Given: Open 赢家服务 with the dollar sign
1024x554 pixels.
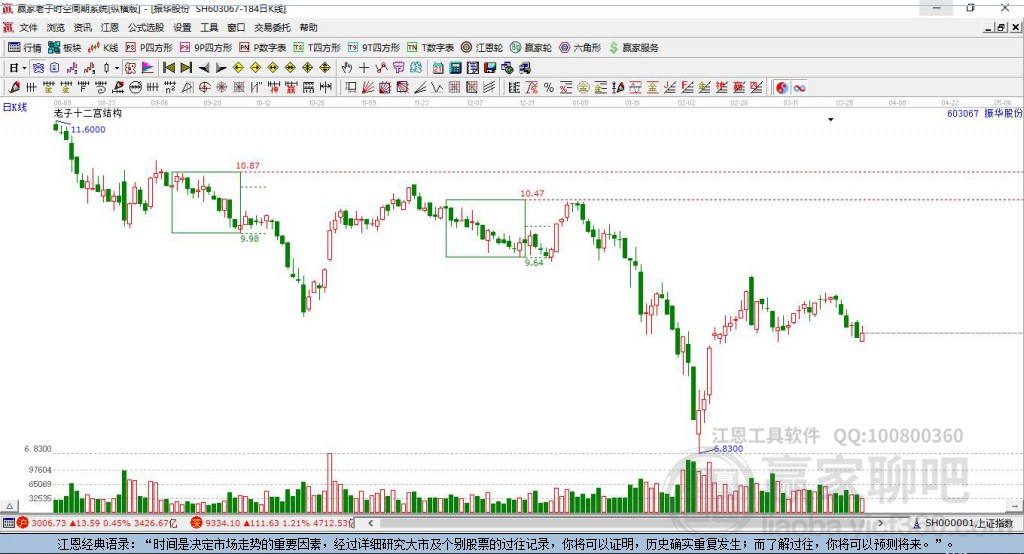Looking at the screenshot, I should pos(633,47).
